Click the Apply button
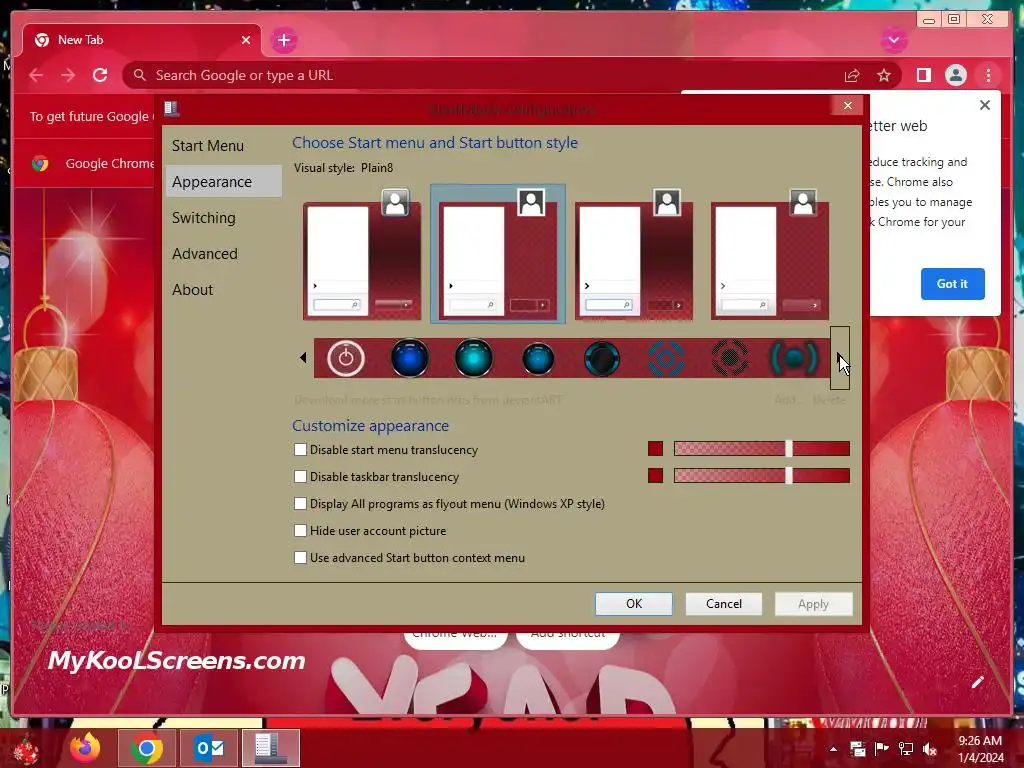 (x=813, y=603)
